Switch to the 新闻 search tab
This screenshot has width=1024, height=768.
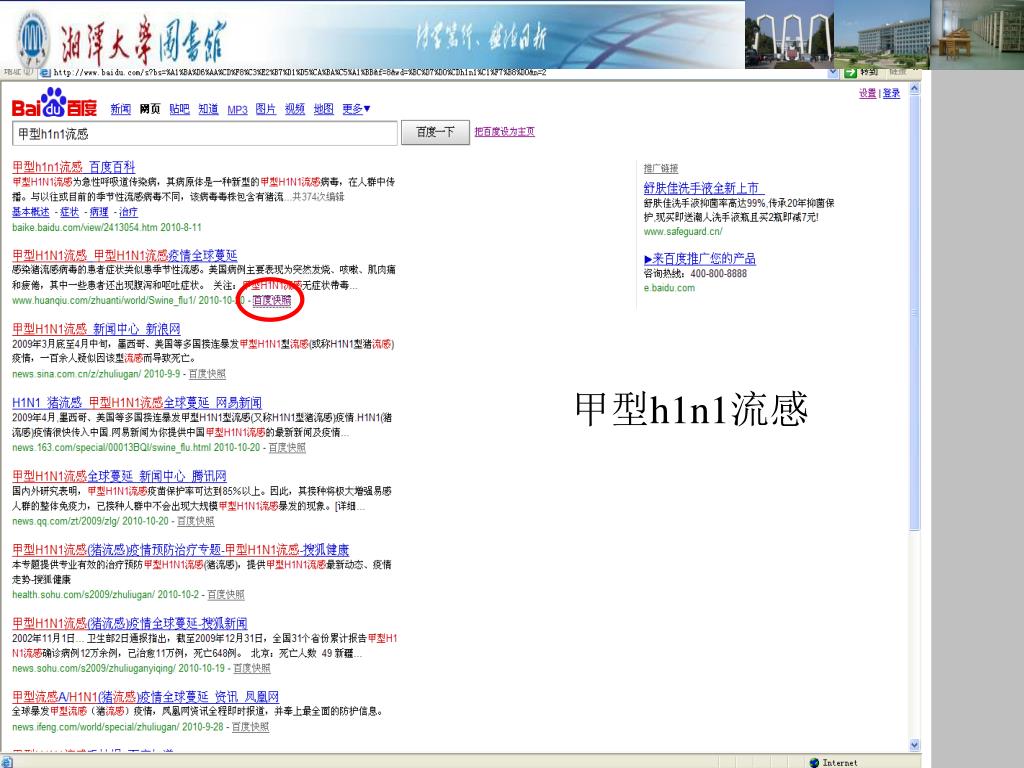tap(121, 109)
